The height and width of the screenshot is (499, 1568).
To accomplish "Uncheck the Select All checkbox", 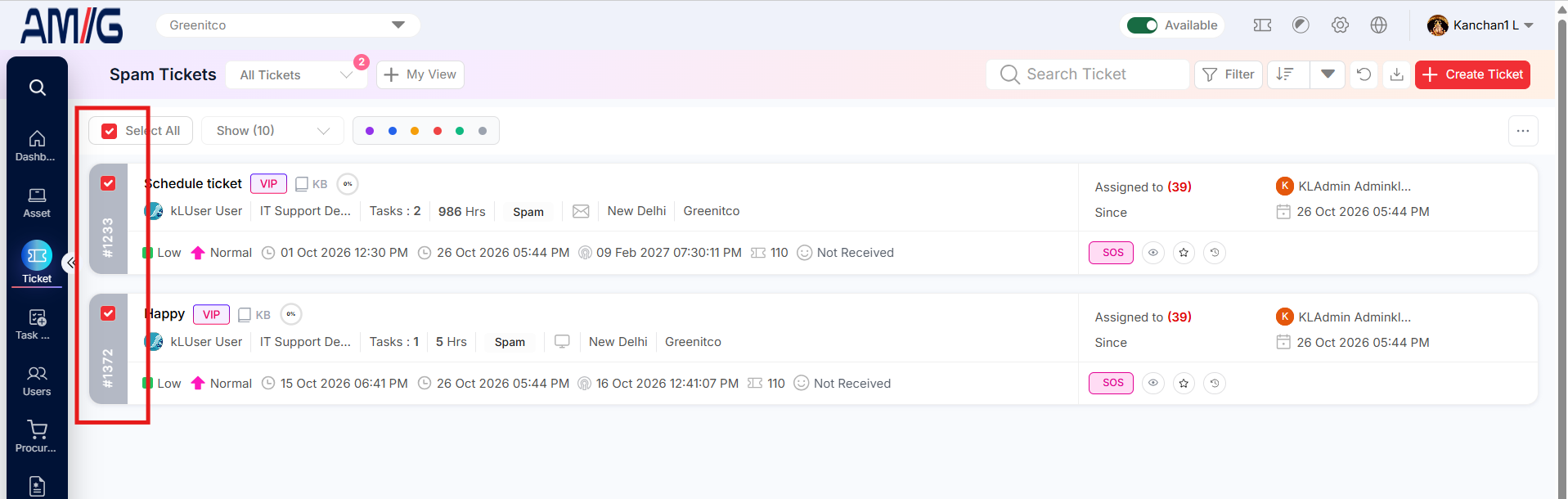I will [x=110, y=131].
